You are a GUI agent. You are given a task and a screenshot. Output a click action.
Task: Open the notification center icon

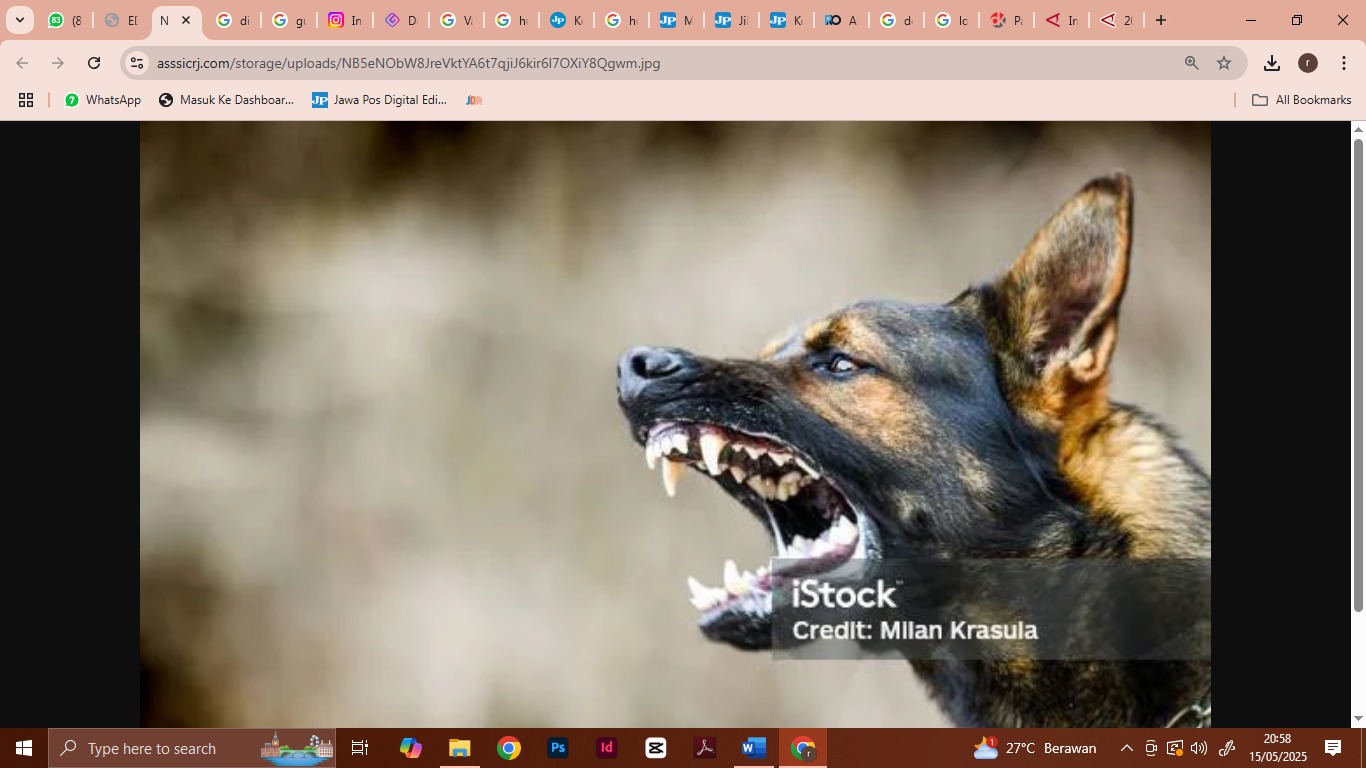click(x=1333, y=748)
